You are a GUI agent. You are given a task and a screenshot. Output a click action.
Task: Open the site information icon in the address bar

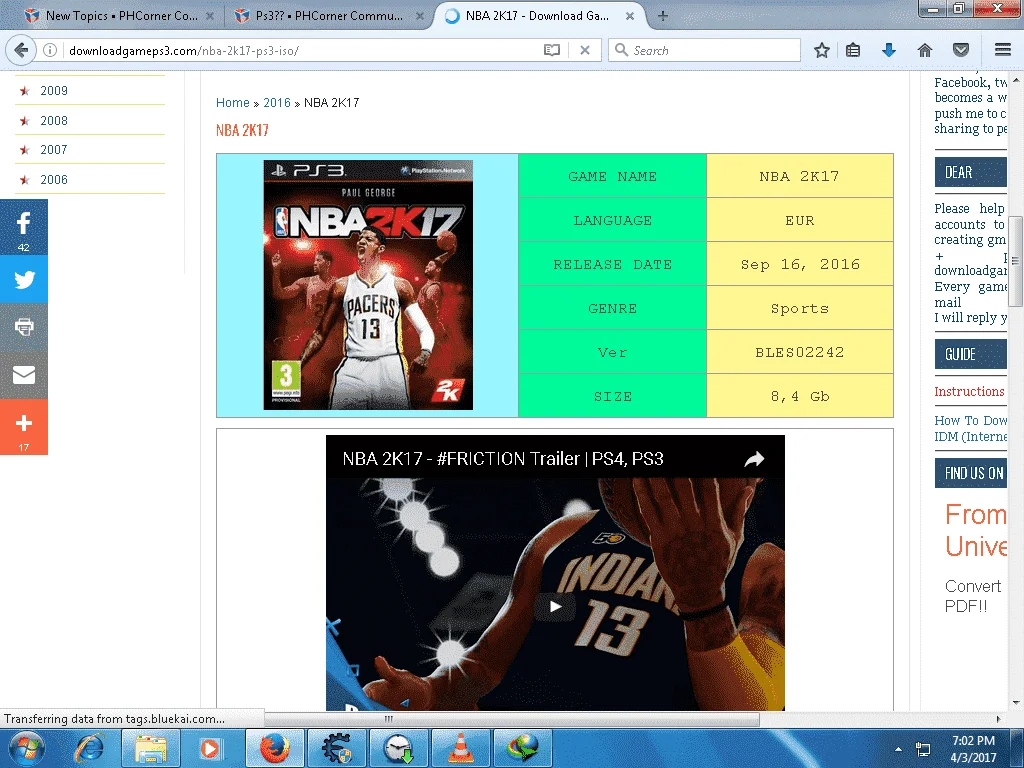(x=50, y=50)
